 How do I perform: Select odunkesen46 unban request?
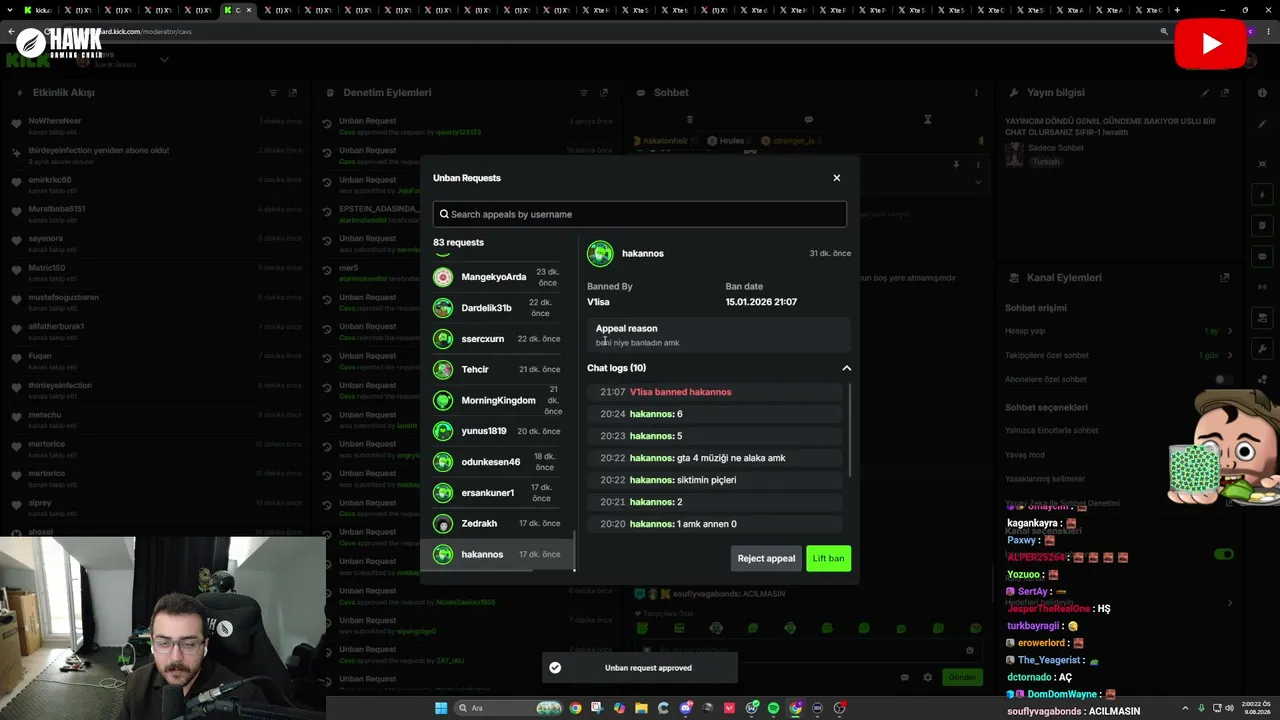click(x=497, y=462)
